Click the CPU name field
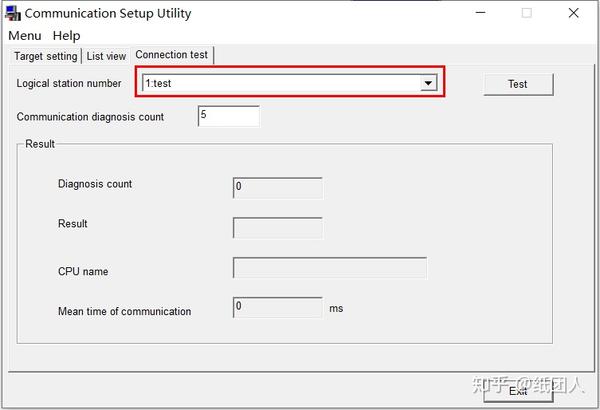This screenshot has width=600, height=410. pos(330,268)
